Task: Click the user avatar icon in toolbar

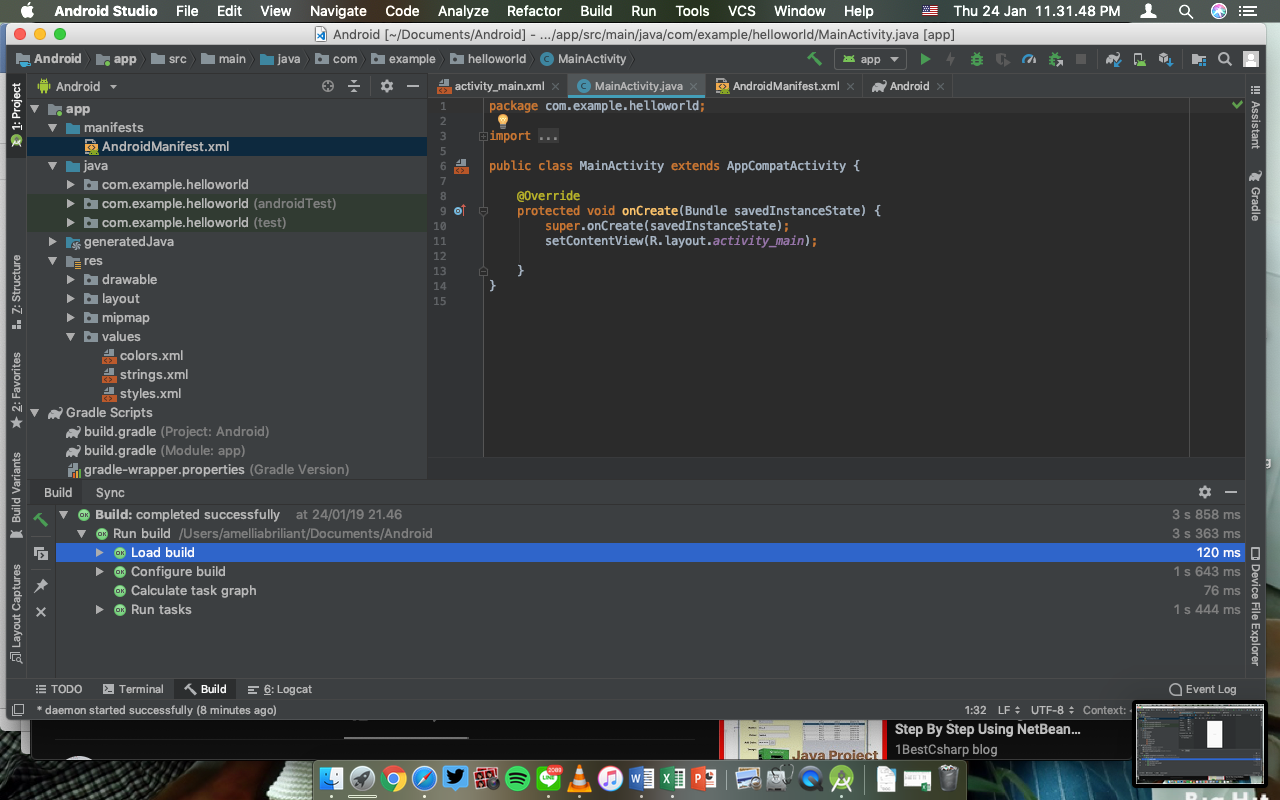Action: 1250,59
